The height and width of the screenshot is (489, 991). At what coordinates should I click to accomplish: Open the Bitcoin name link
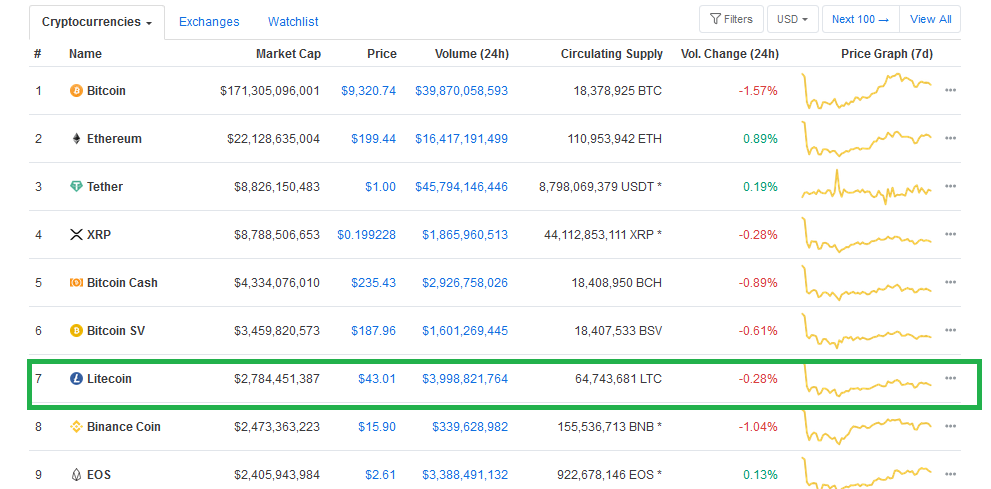106,91
